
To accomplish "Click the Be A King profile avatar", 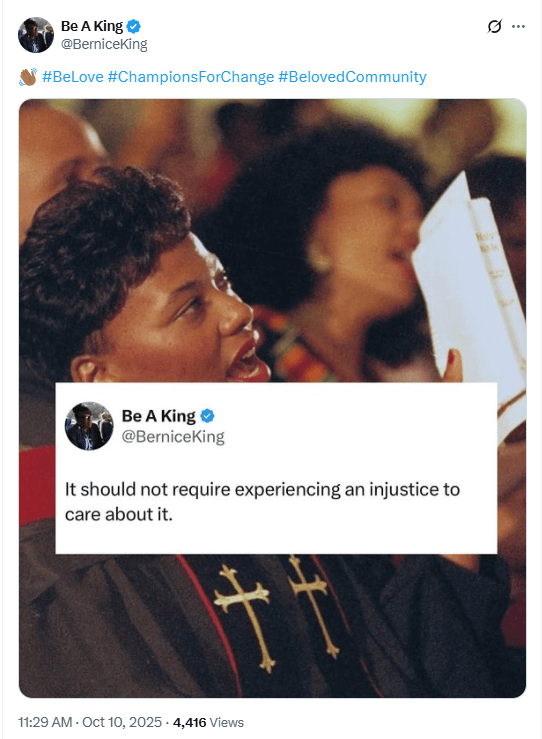I will pyautogui.click(x=36, y=34).
